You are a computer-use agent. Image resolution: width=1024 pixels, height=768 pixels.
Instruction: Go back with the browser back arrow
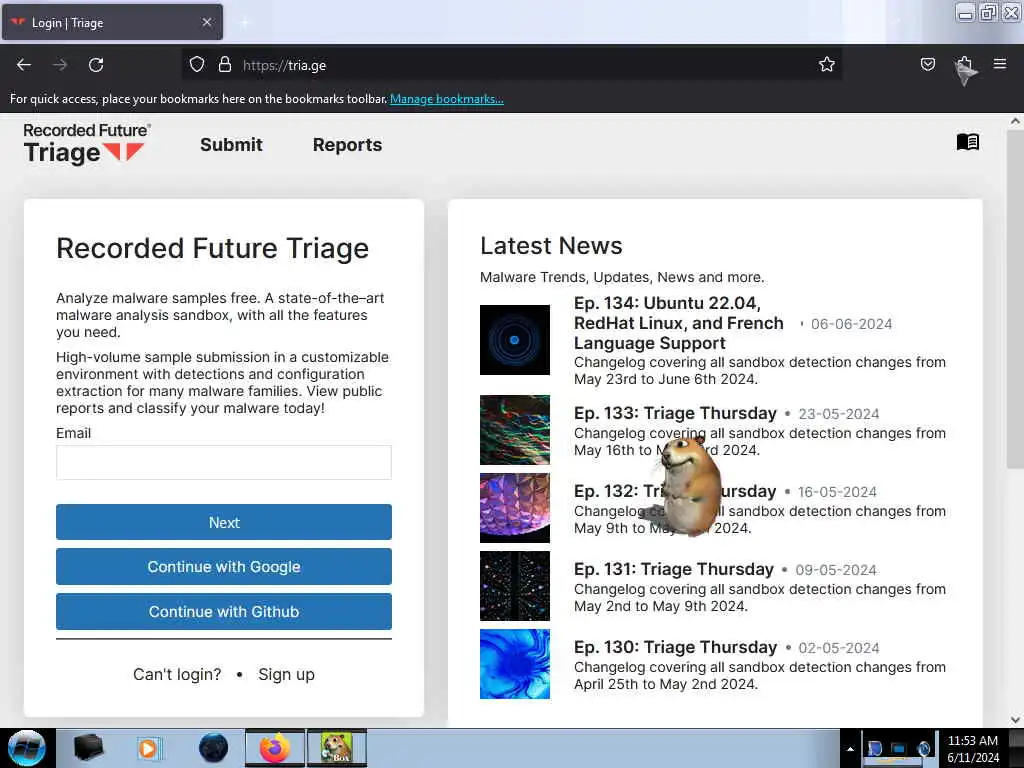pos(24,65)
